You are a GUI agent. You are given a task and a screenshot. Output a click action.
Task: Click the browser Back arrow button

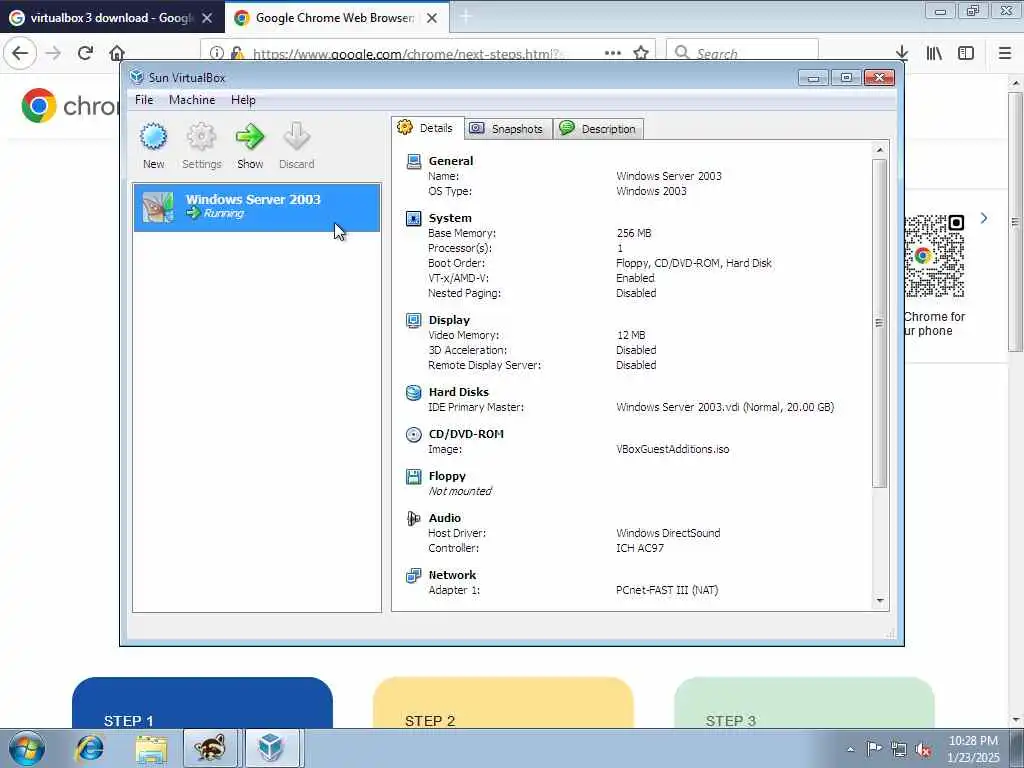[x=20, y=53]
